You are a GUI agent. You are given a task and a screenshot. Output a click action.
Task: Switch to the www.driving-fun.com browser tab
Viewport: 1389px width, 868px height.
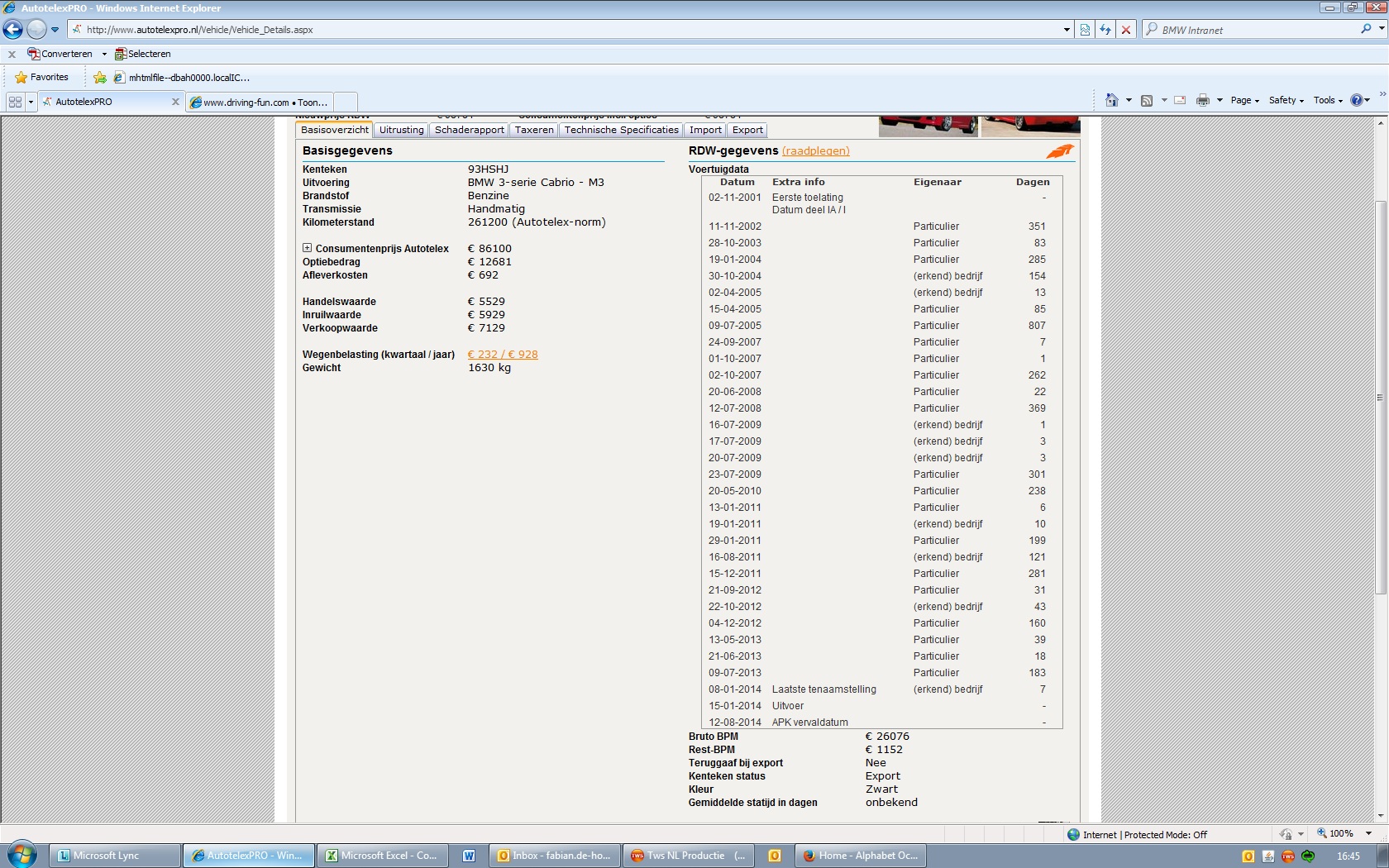(260, 103)
